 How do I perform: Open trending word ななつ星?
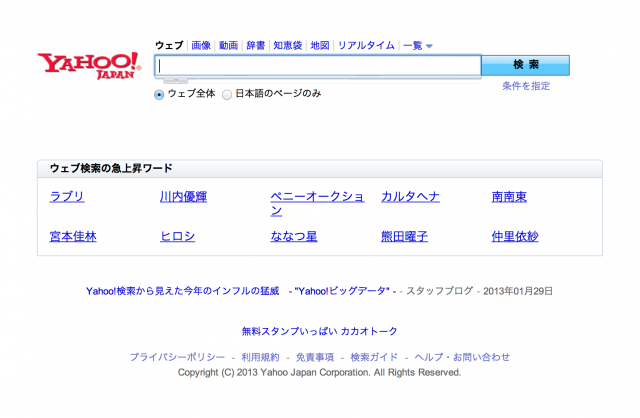(293, 236)
